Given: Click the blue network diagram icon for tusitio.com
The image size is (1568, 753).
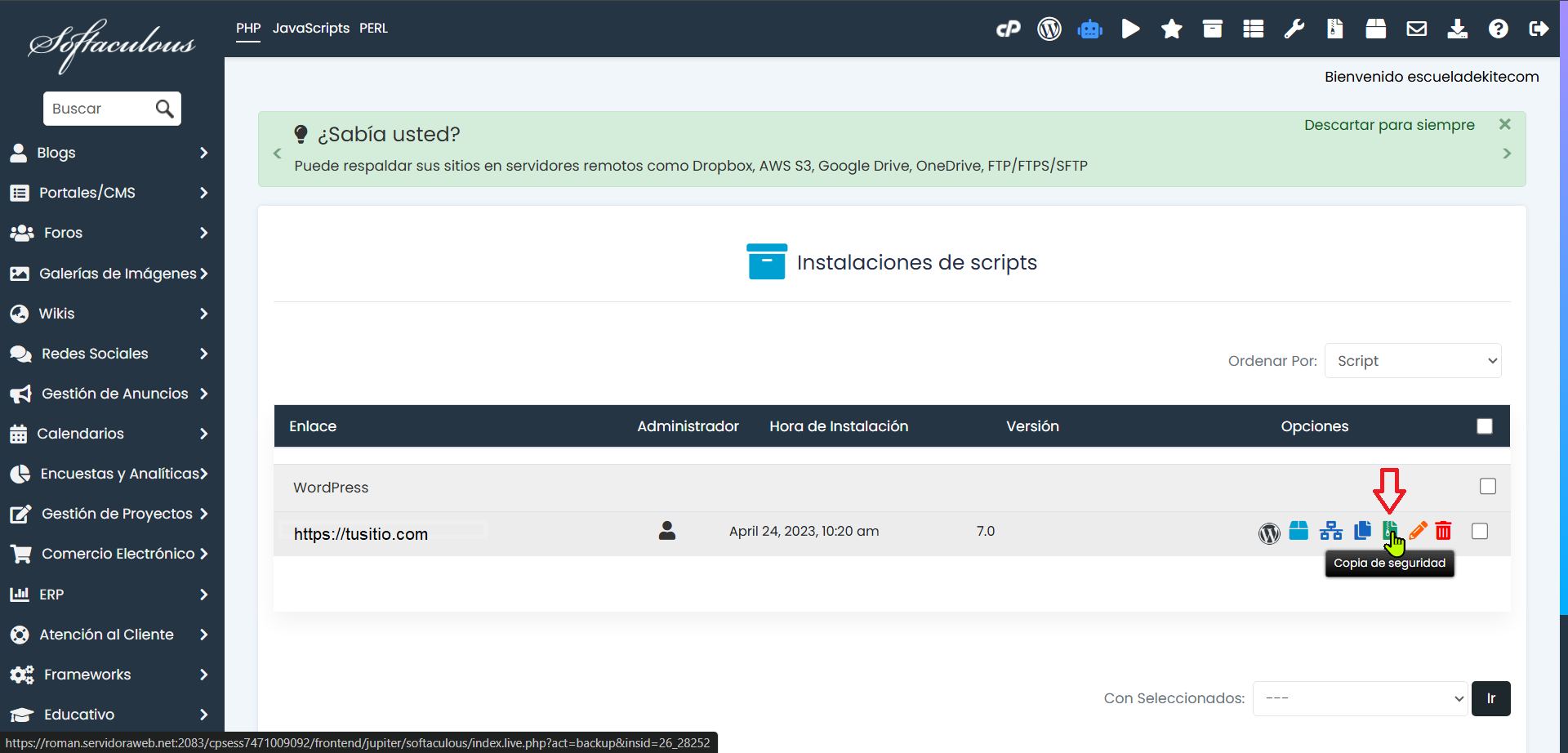Looking at the screenshot, I should [x=1331, y=531].
